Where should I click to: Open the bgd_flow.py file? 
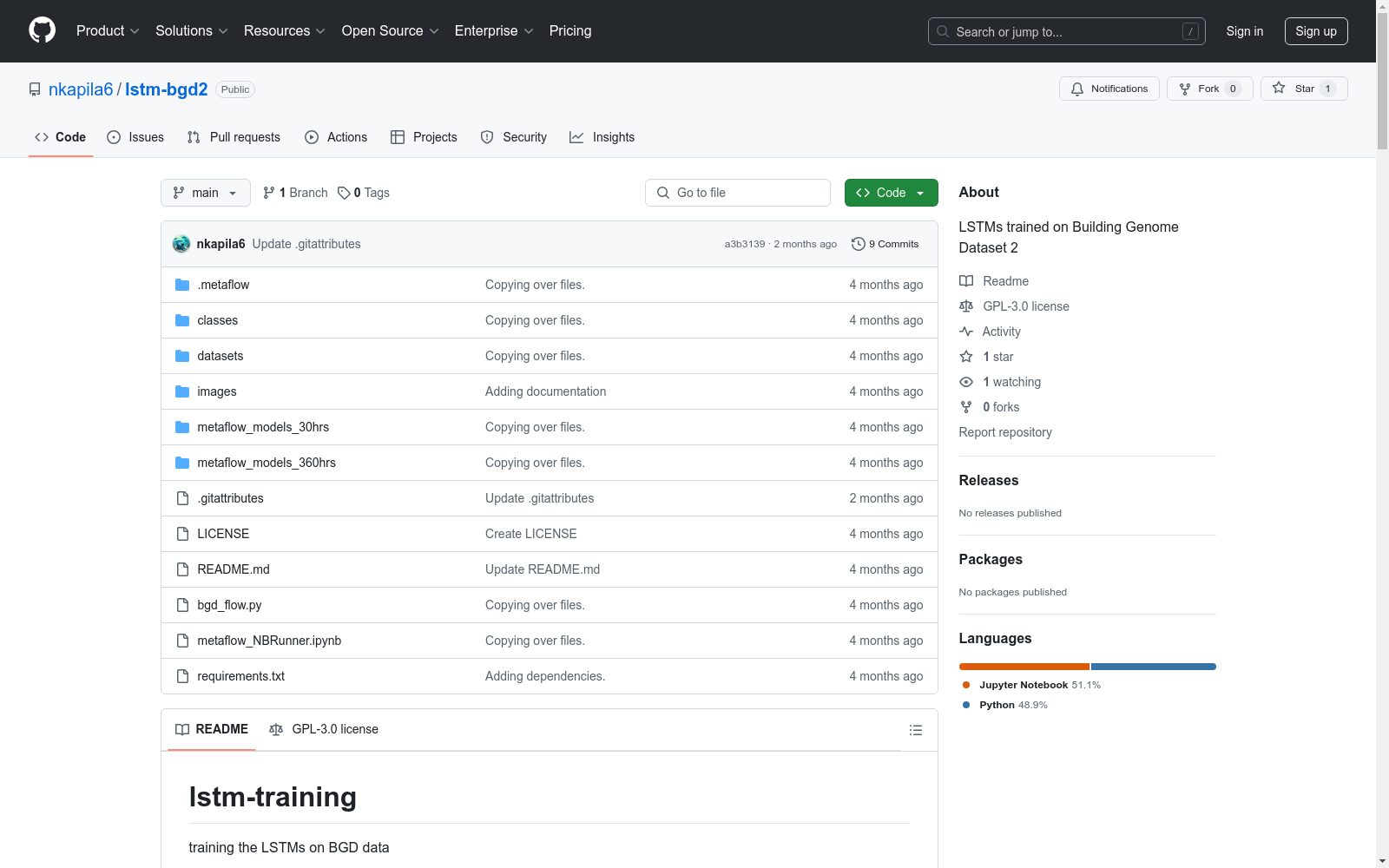[229, 605]
